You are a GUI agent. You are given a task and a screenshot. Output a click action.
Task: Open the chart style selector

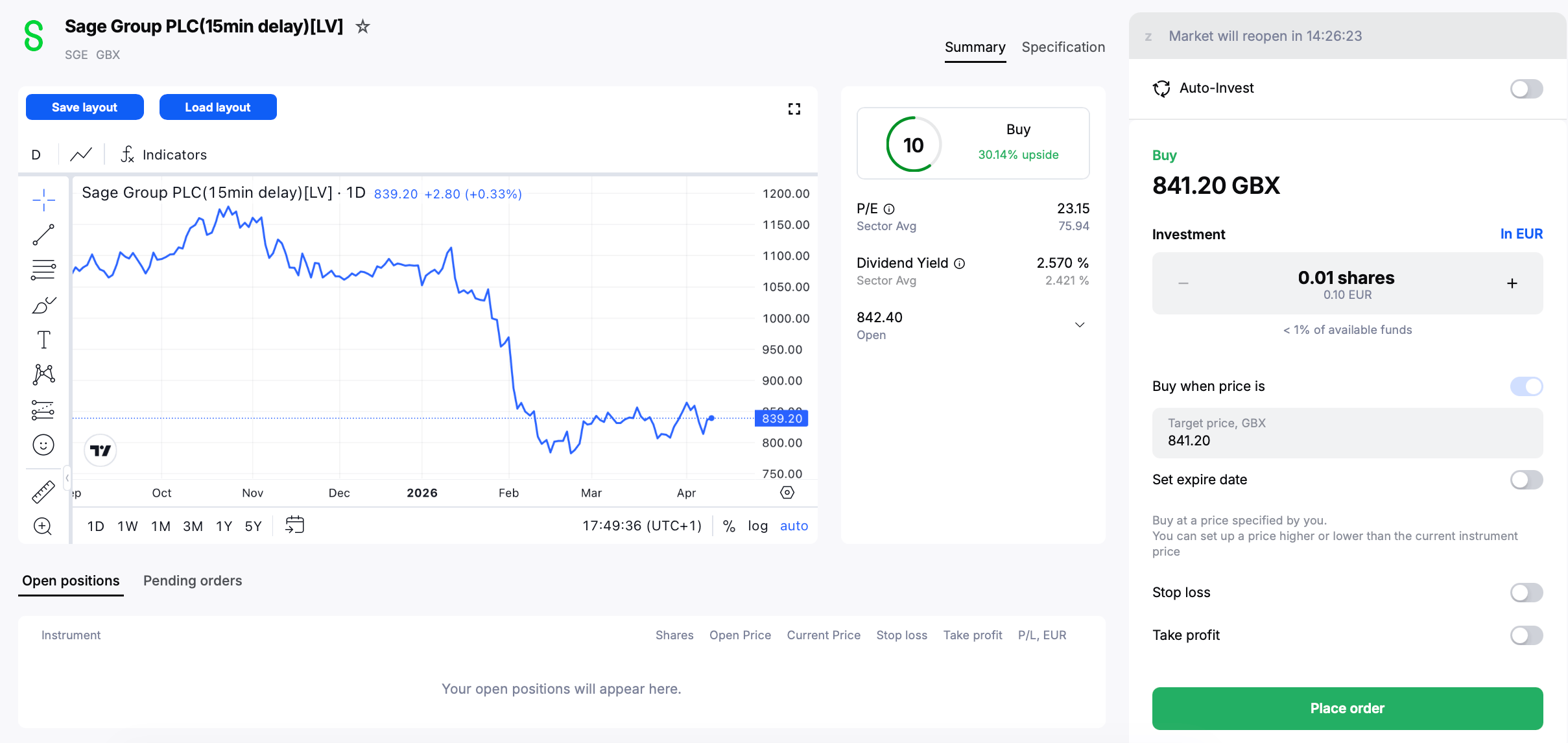(81, 155)
